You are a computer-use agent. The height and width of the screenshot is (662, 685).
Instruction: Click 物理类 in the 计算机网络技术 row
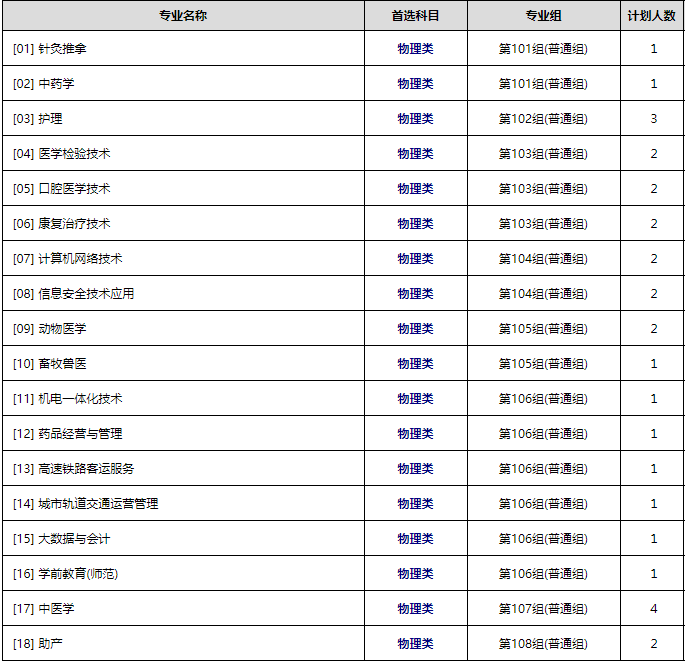415,258
